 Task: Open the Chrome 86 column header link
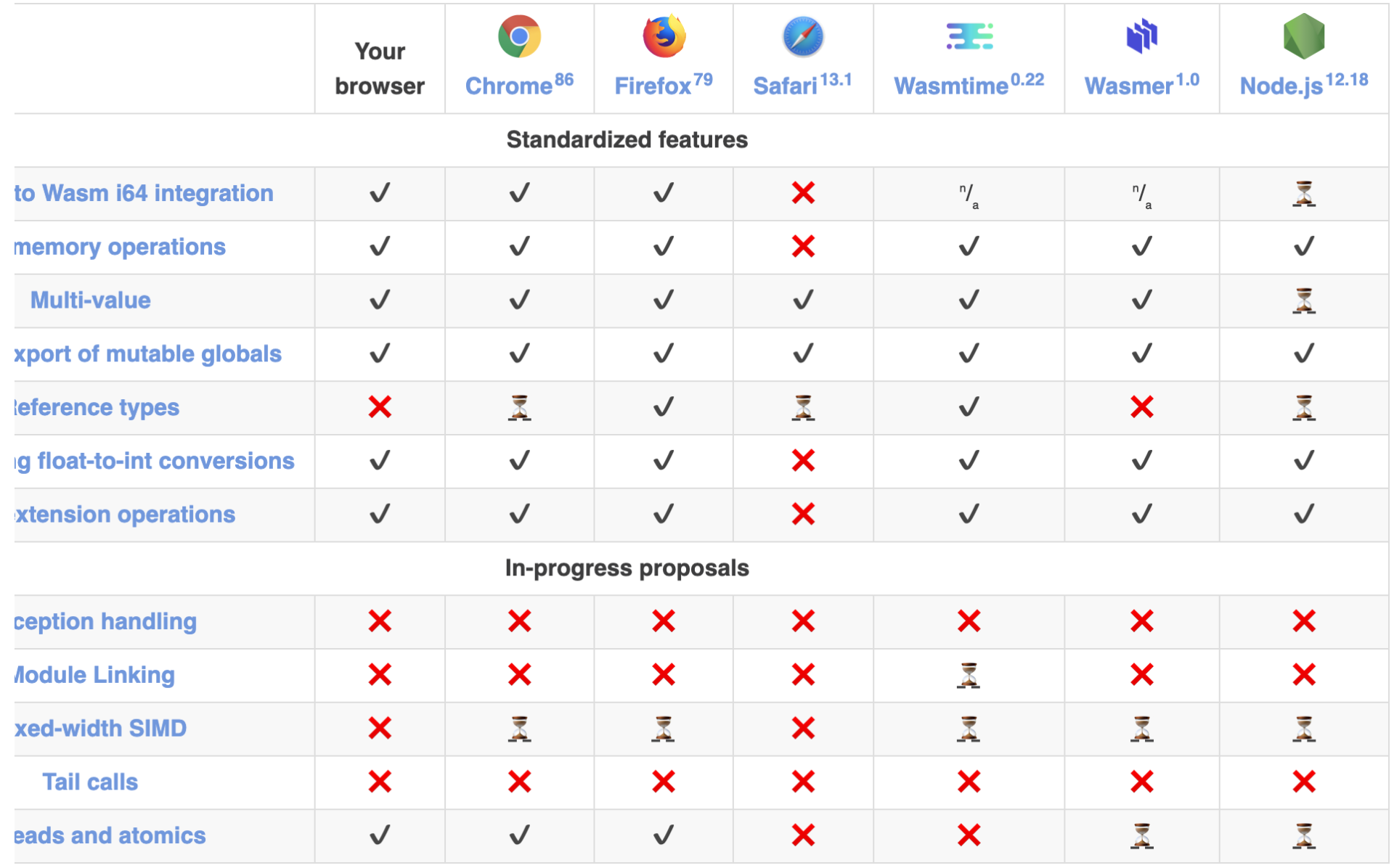coord(519,85)
